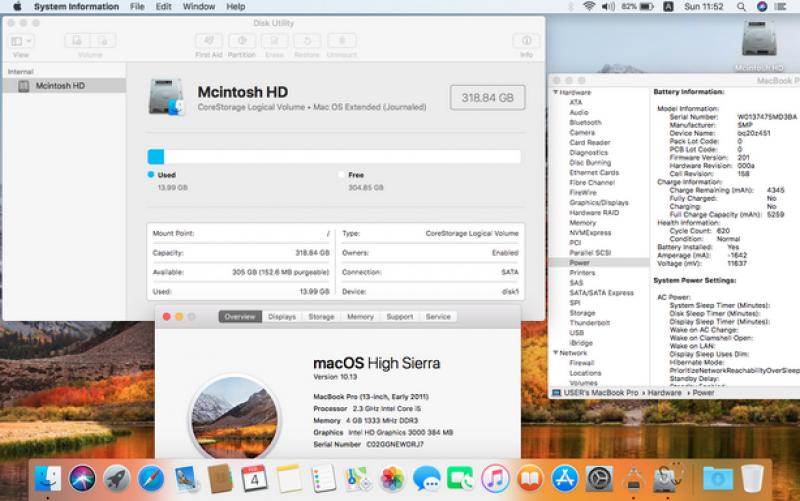800x501 pixels.
Task: Click the volume icon in menu bar
Action: click(x=608, y=7)
